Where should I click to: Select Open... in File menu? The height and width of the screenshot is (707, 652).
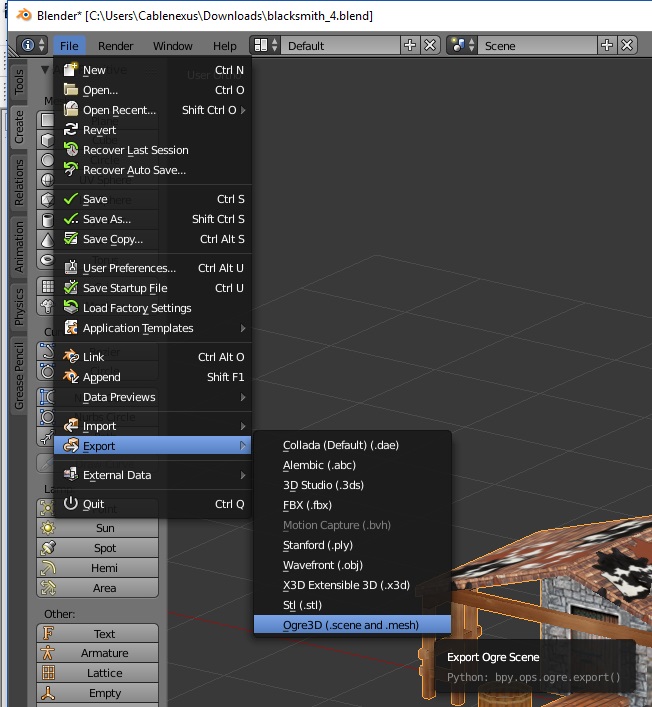(153, 90)
